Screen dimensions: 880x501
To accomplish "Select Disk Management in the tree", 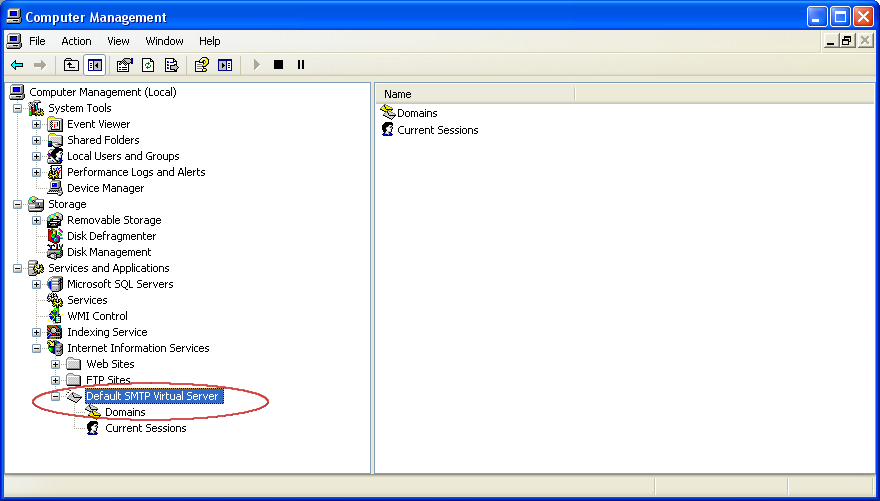I will click(x=109, y=252).
